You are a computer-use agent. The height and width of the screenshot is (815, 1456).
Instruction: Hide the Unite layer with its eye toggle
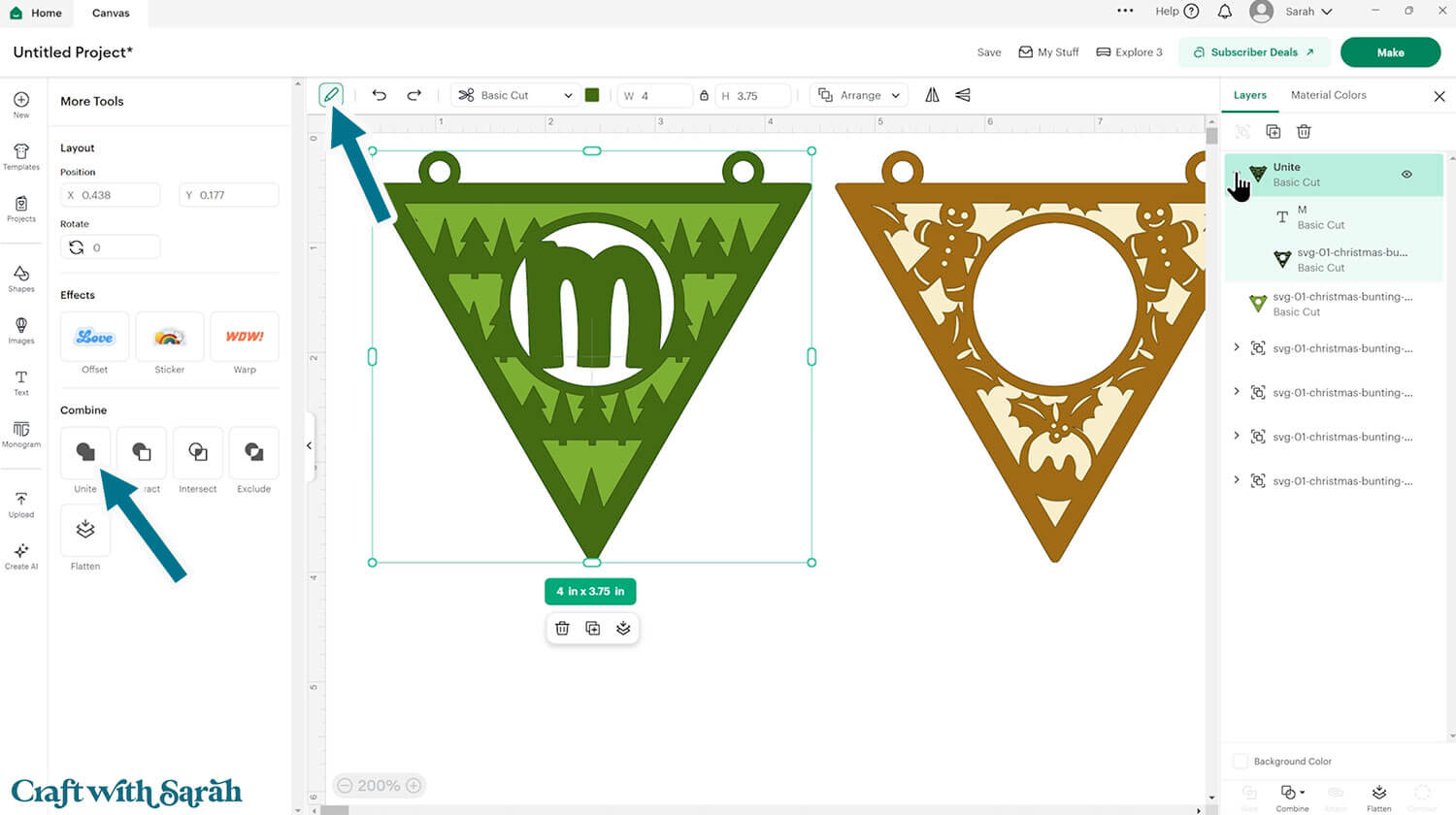click(x=1406, y=175)
